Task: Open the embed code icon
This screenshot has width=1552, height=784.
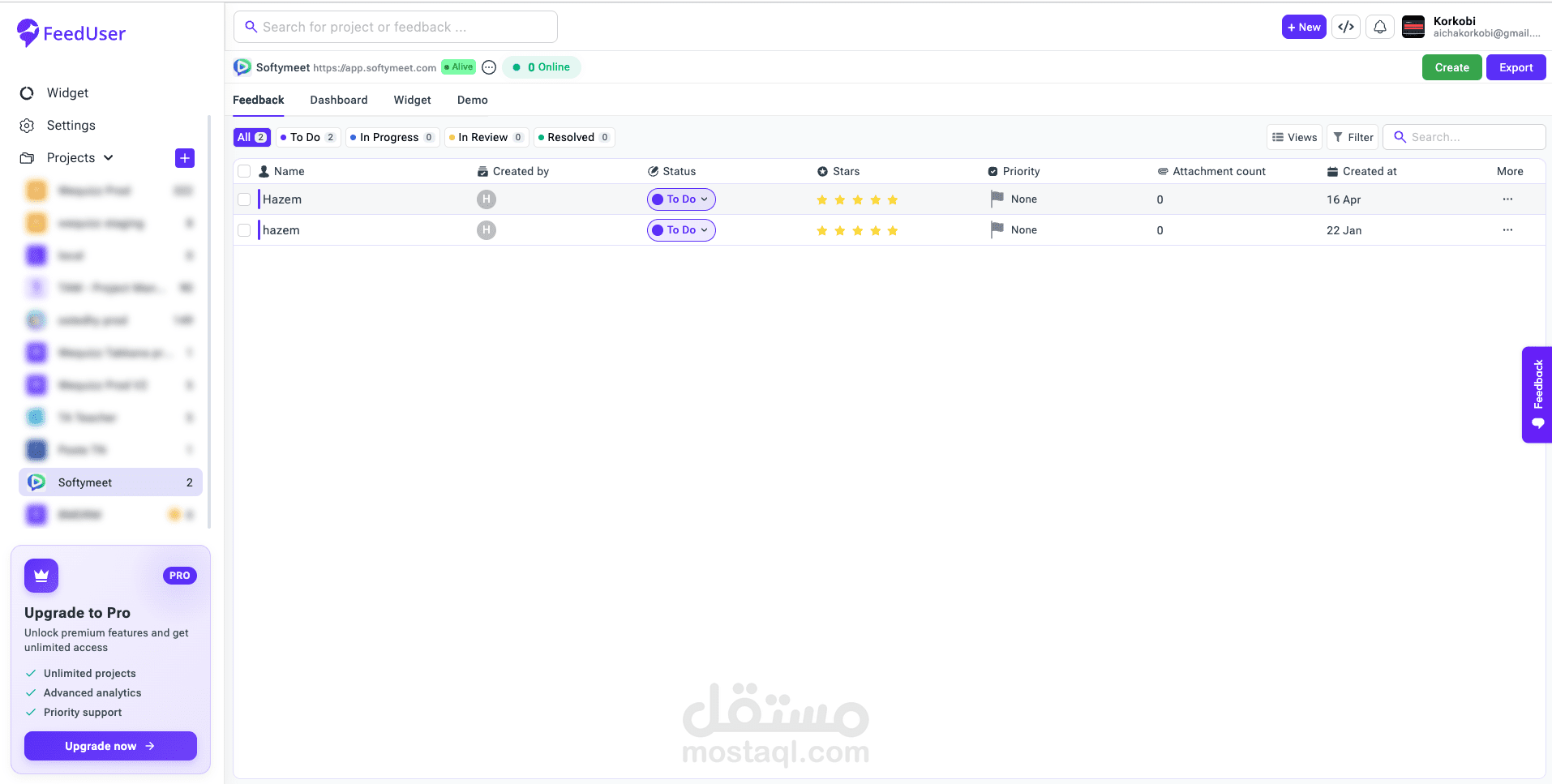Action: (1346, 27)
